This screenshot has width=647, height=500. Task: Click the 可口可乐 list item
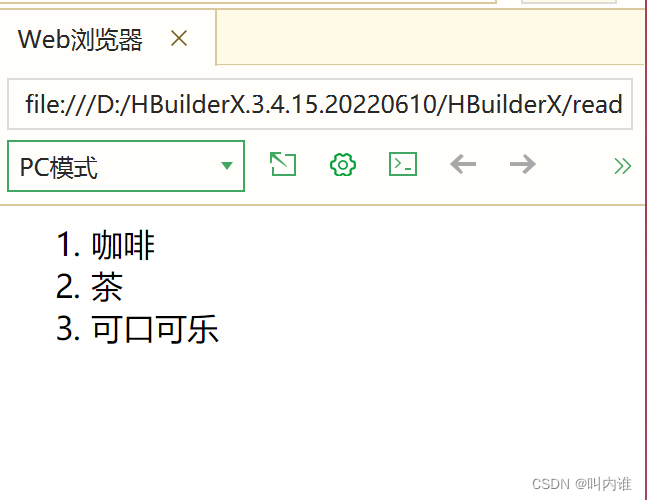coord(155,329)
